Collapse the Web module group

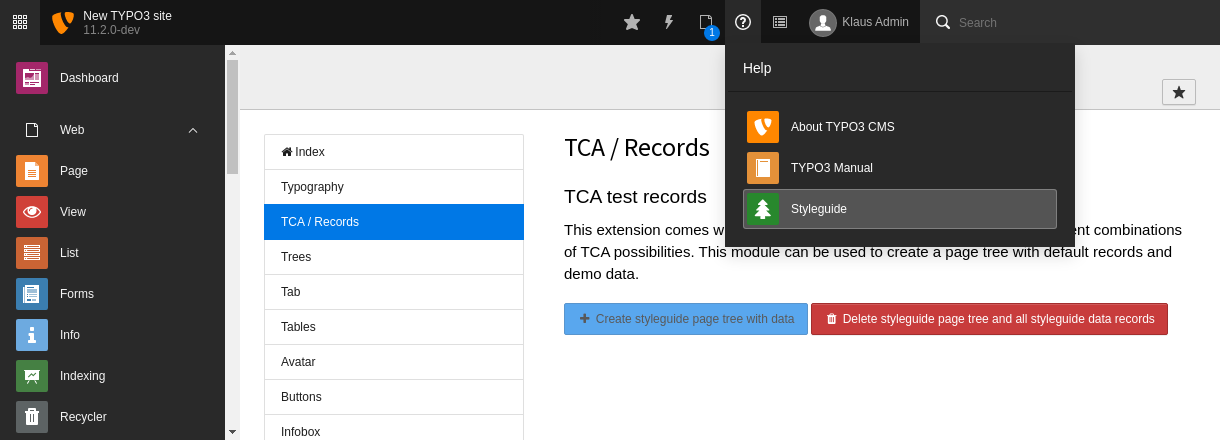pos(193,130)
